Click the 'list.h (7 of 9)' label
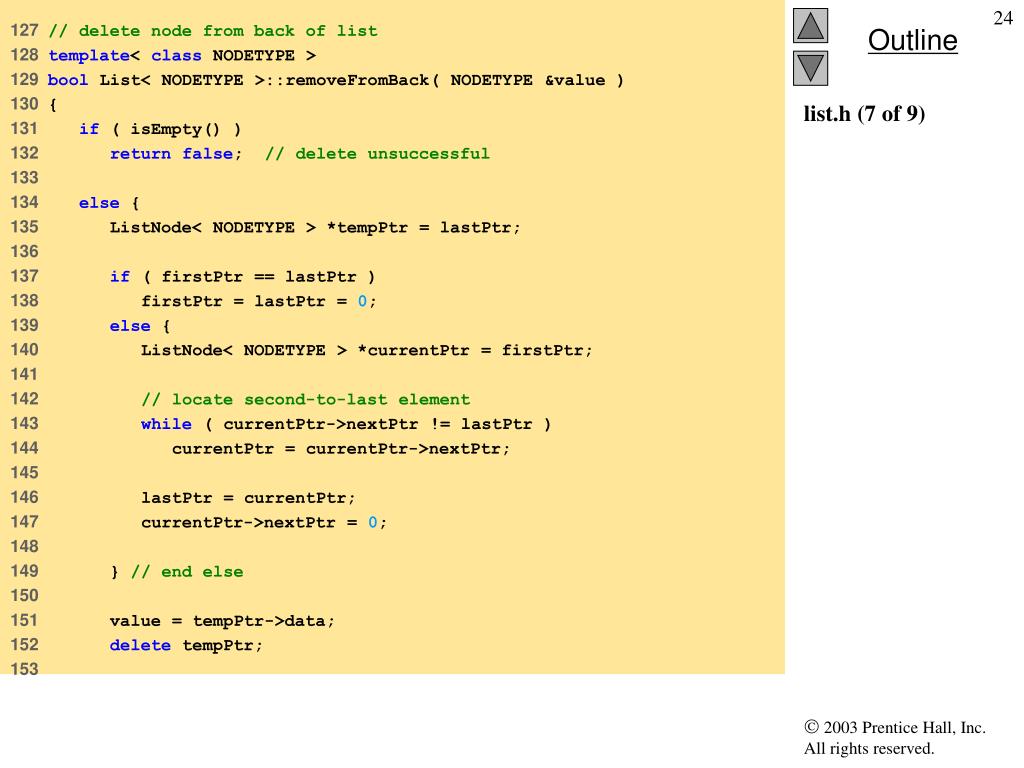 point(864,114)
